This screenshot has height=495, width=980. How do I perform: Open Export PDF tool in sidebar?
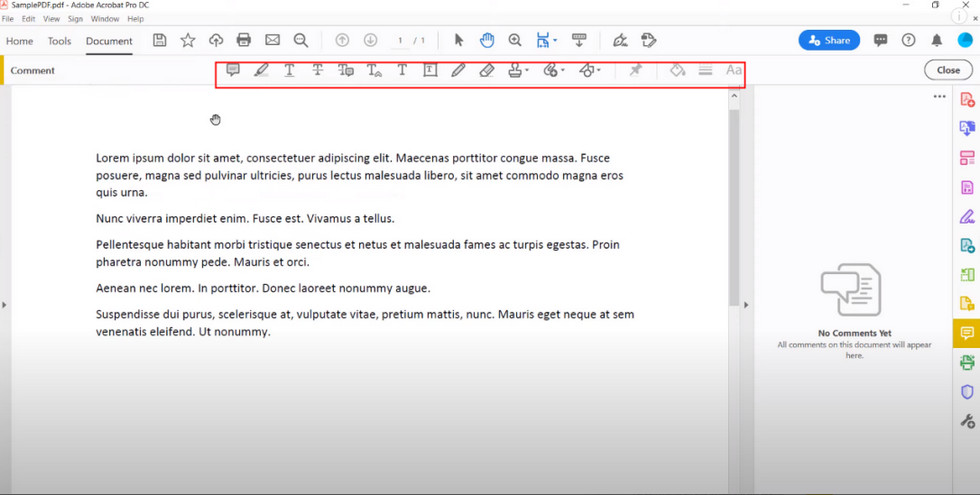pos(967,128)
